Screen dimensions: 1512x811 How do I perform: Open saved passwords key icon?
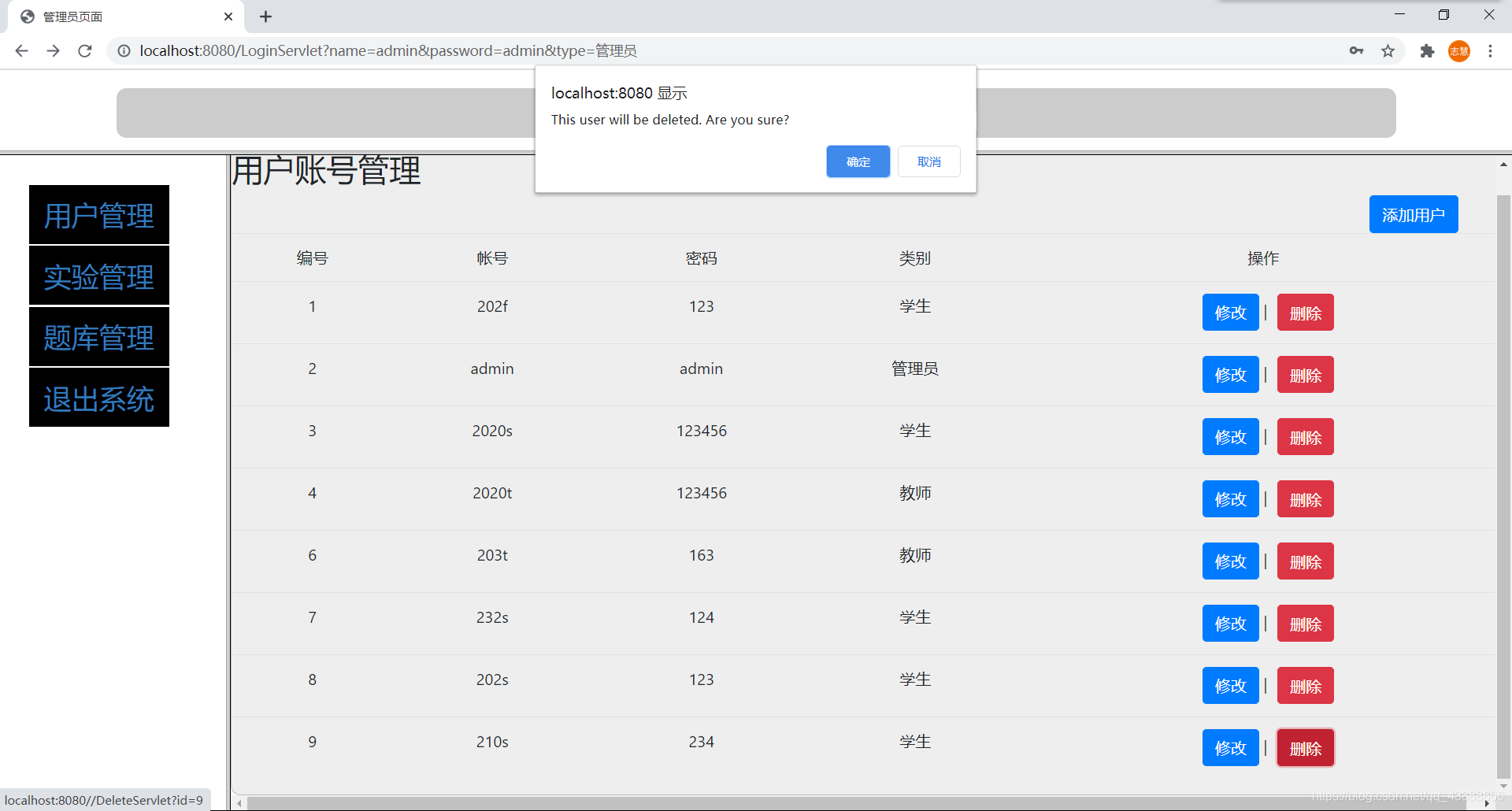tap(1356, 51)
